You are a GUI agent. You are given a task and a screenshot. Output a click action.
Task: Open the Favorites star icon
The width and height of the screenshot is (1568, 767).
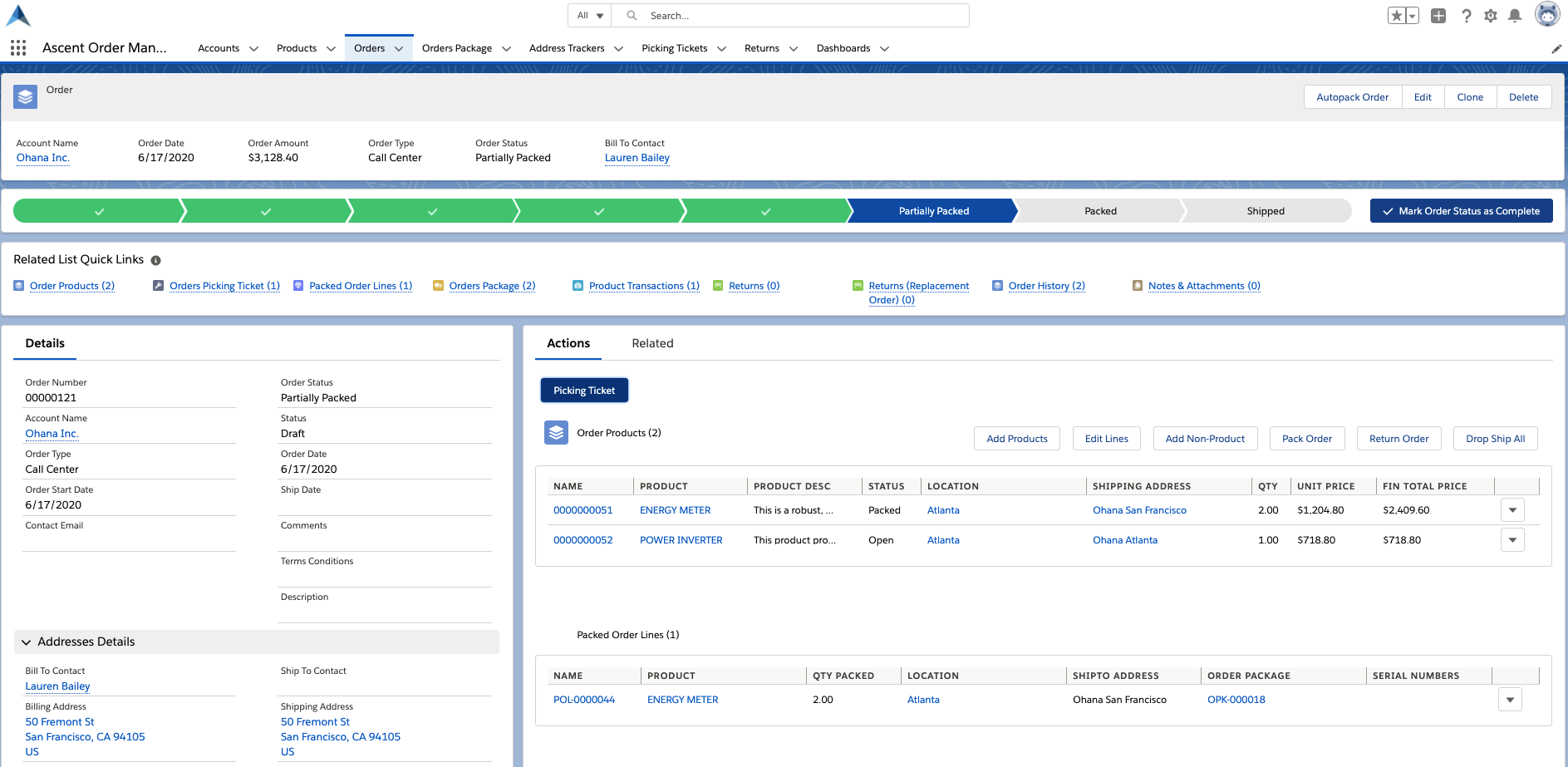(x=1397, y=16)
